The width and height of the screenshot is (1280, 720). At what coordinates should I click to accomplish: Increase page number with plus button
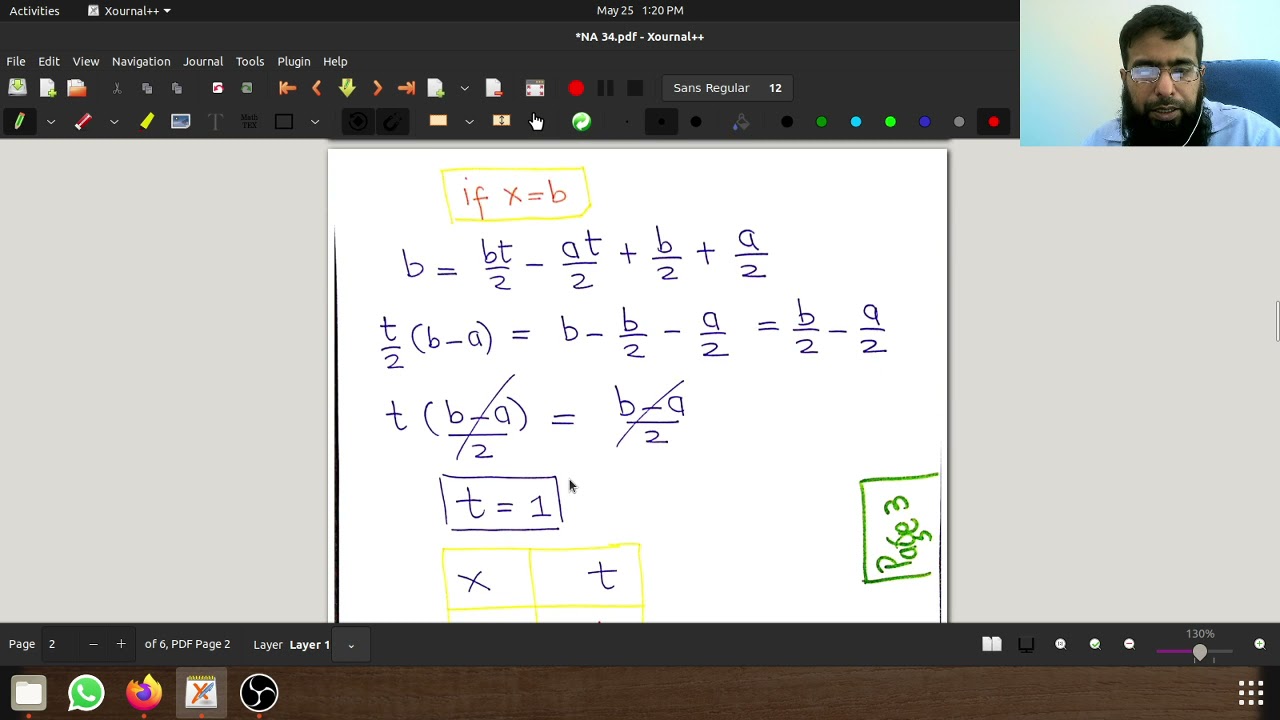click(x=121, y=645)
